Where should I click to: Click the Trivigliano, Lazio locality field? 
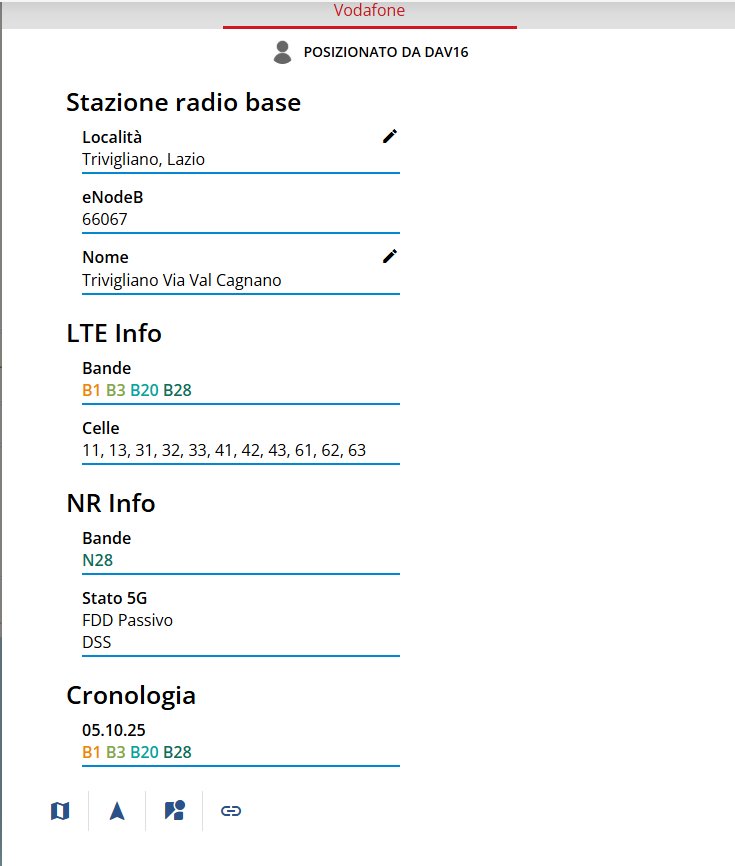144,159
